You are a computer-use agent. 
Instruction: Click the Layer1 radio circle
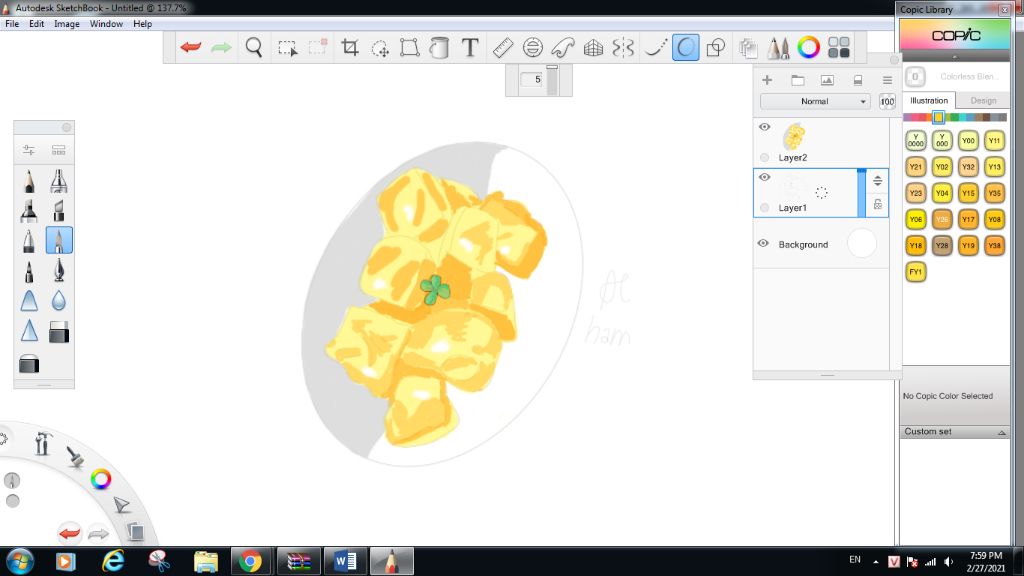pyautogui.click(x=765, y=208)
